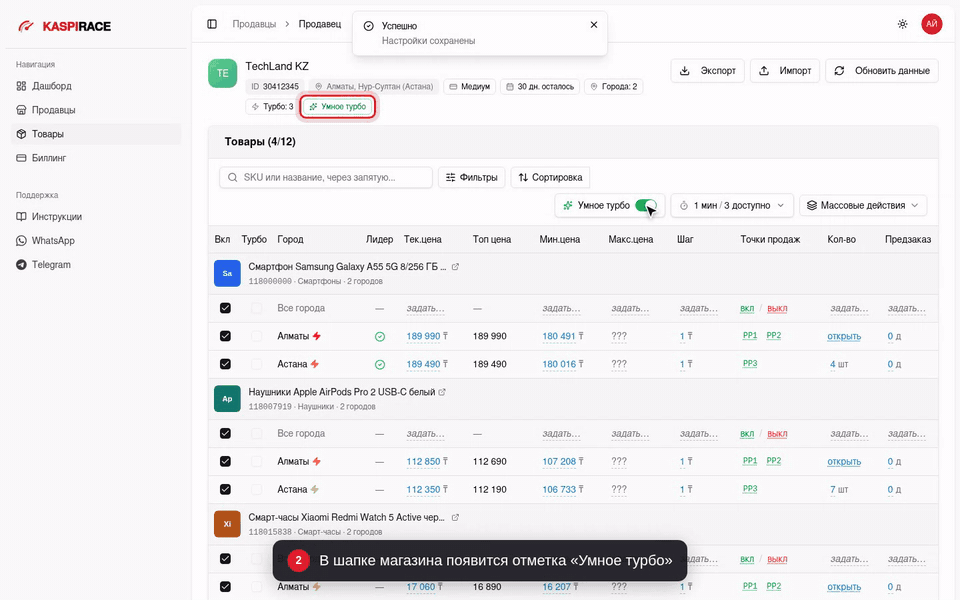Expand the Массовые действия dropdown
The image size is (960, 600).
tap(863, 206)
